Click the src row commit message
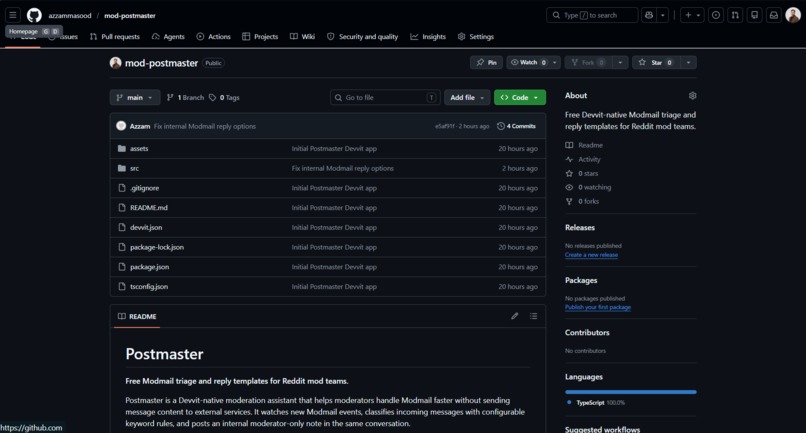806x433 pixels. click(342, 168)
